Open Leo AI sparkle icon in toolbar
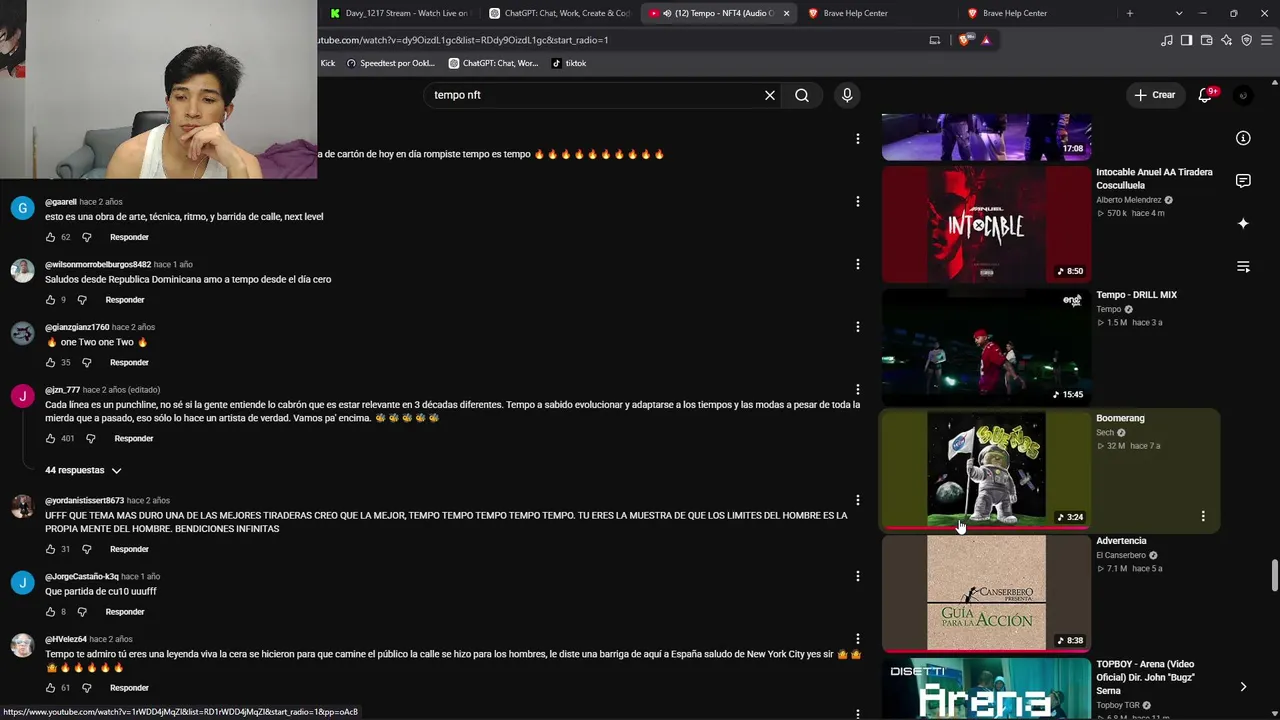1280x720 pixels. pos(1226,40)
